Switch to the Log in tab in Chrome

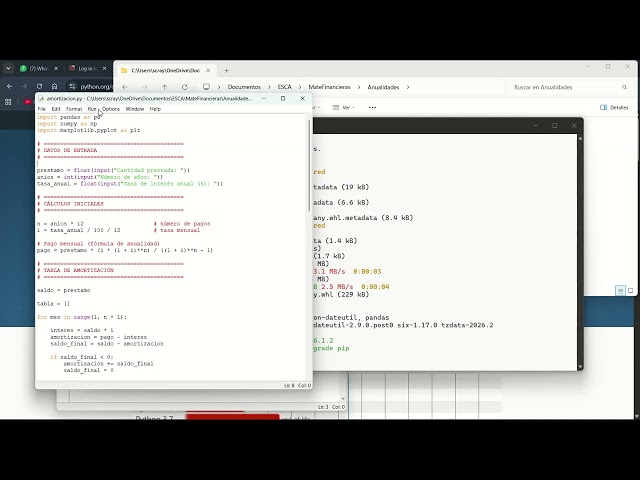(87, 69)
